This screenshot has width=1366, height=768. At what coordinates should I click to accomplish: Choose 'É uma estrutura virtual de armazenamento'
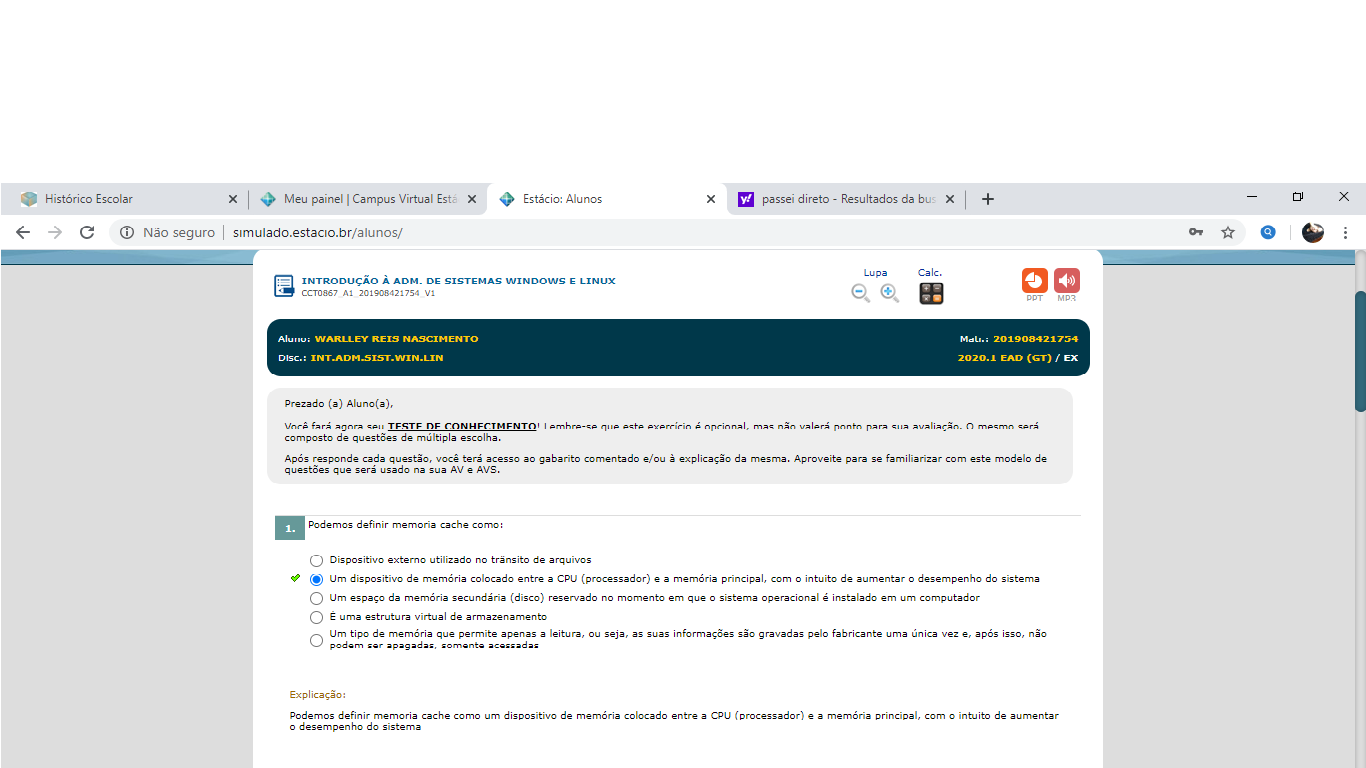click(x=317, y=617)
